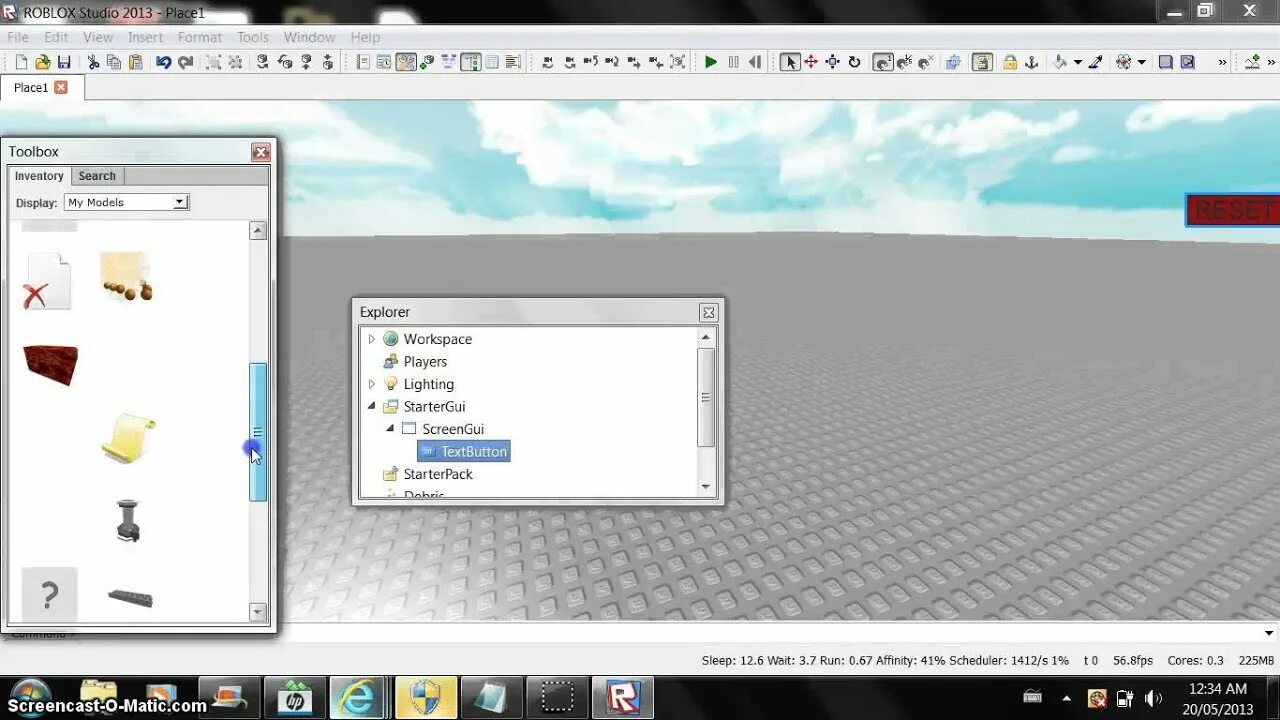The height and width of the screenshot is (720, 1280).
Task: Toggle the first surface-join mode icon
Action: pyautogui.click(x=882, y=62)
